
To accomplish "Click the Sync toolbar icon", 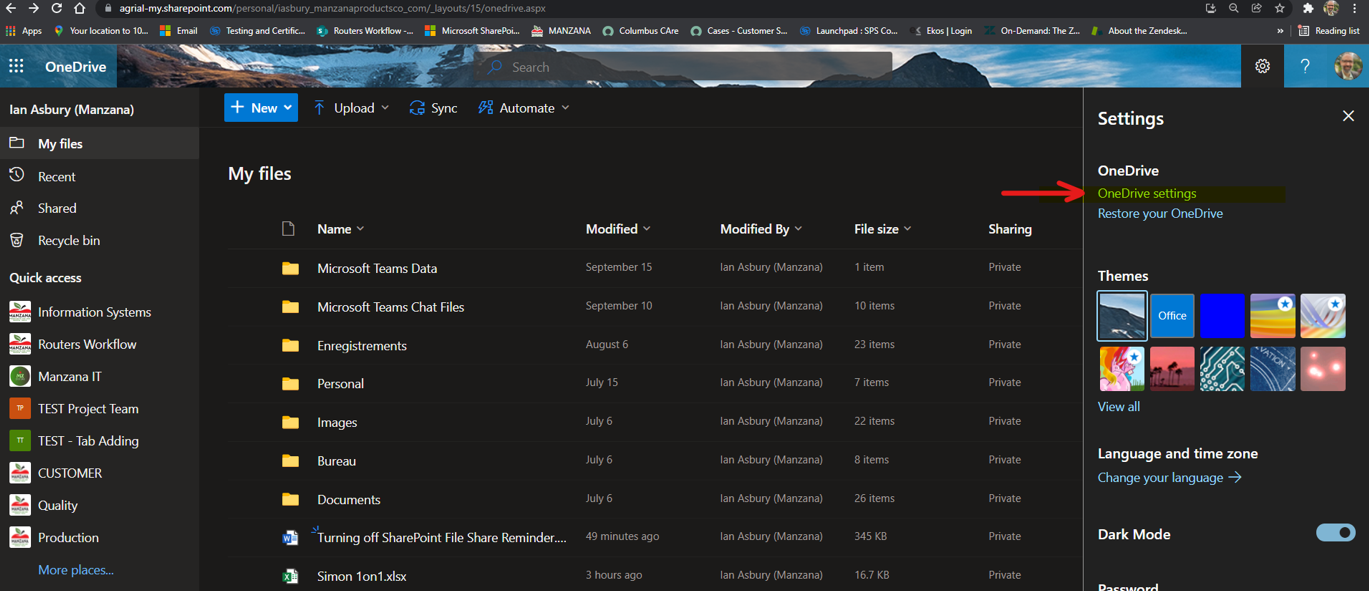I will [x=417, y=108].
